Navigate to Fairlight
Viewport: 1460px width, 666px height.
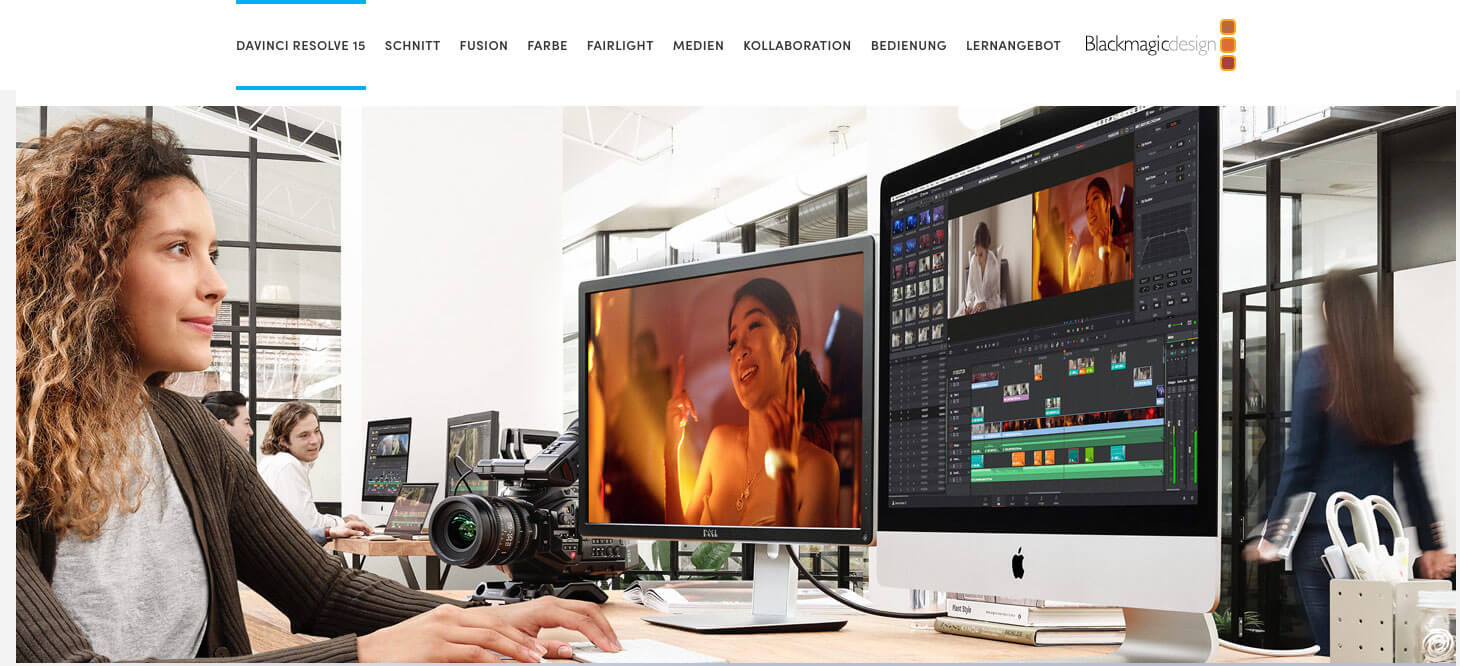click(x=620, y=46)
